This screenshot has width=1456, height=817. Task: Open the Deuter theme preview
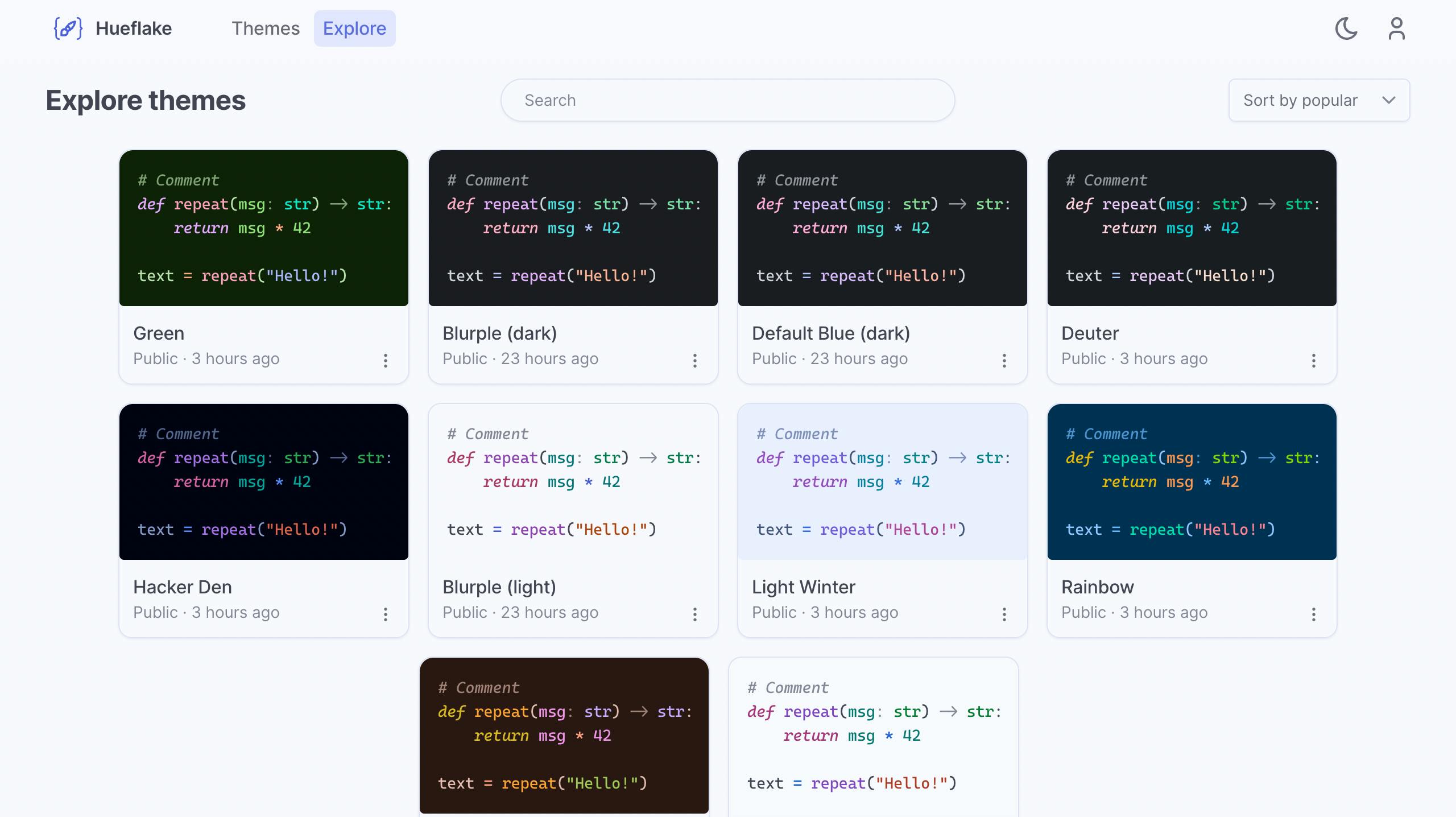1192,228
